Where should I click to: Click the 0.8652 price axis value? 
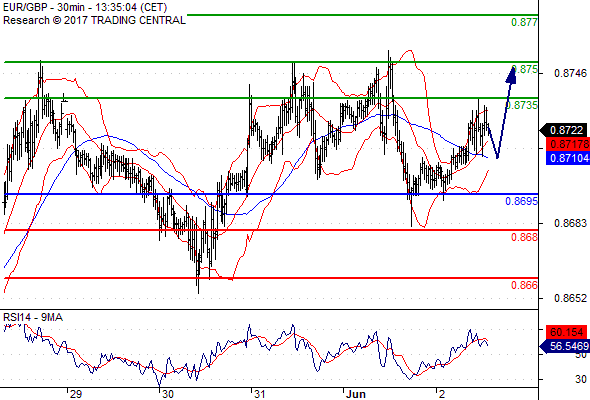pos(570,298)
